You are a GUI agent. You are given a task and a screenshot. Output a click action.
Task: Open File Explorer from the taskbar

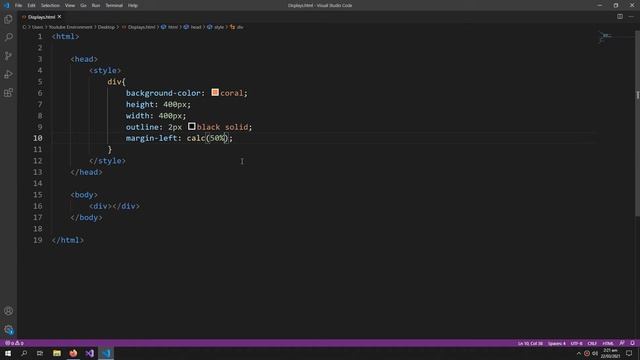coord(57,353)
